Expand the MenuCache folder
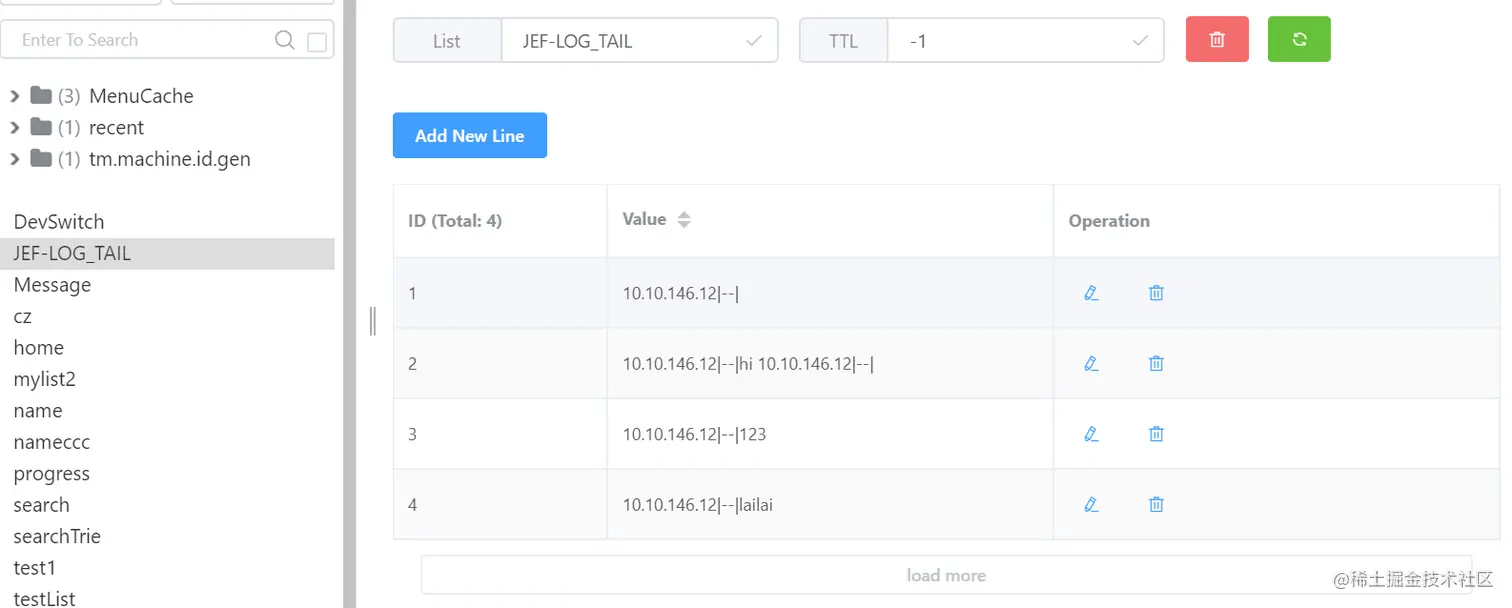Image resolution: width=1512 pixels, height=608 pixels. (15, 96)
